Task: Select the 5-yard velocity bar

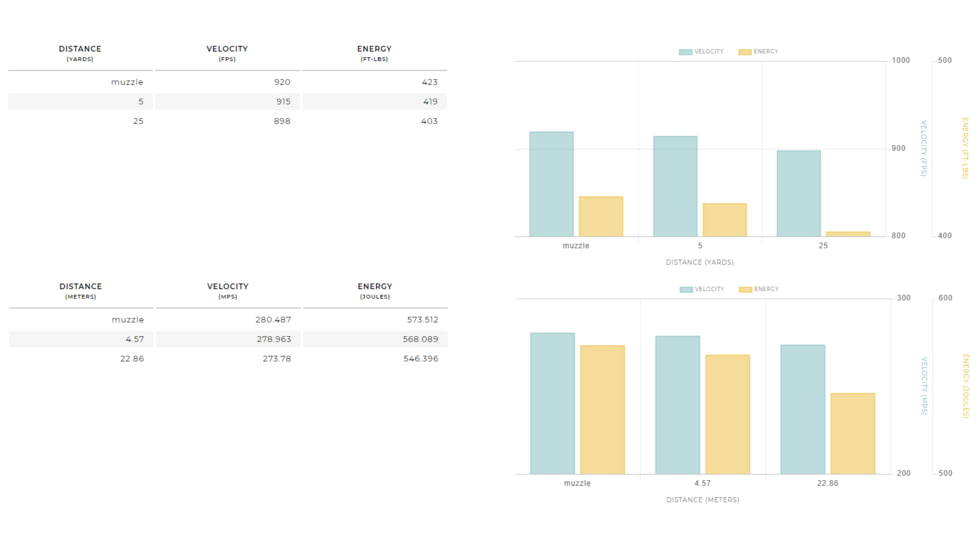Action: point(675,187)
